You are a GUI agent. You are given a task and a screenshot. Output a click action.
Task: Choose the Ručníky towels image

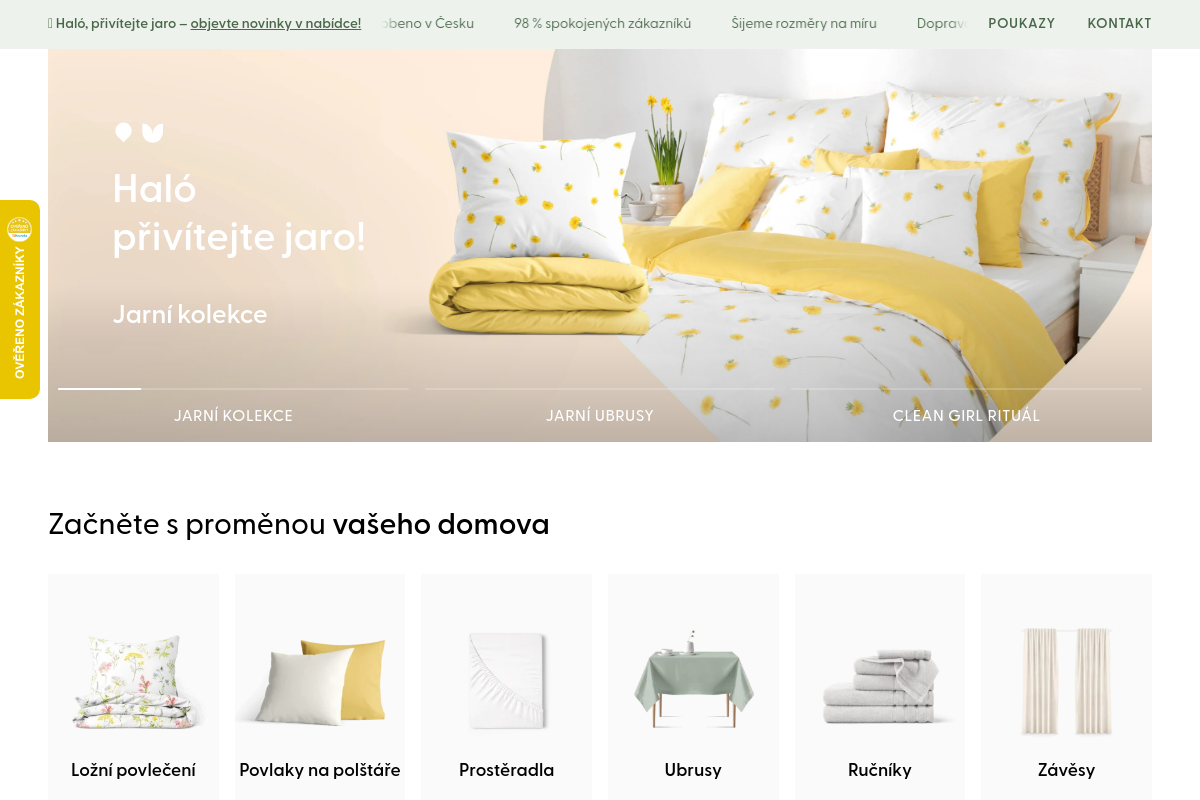pos(880,686)
